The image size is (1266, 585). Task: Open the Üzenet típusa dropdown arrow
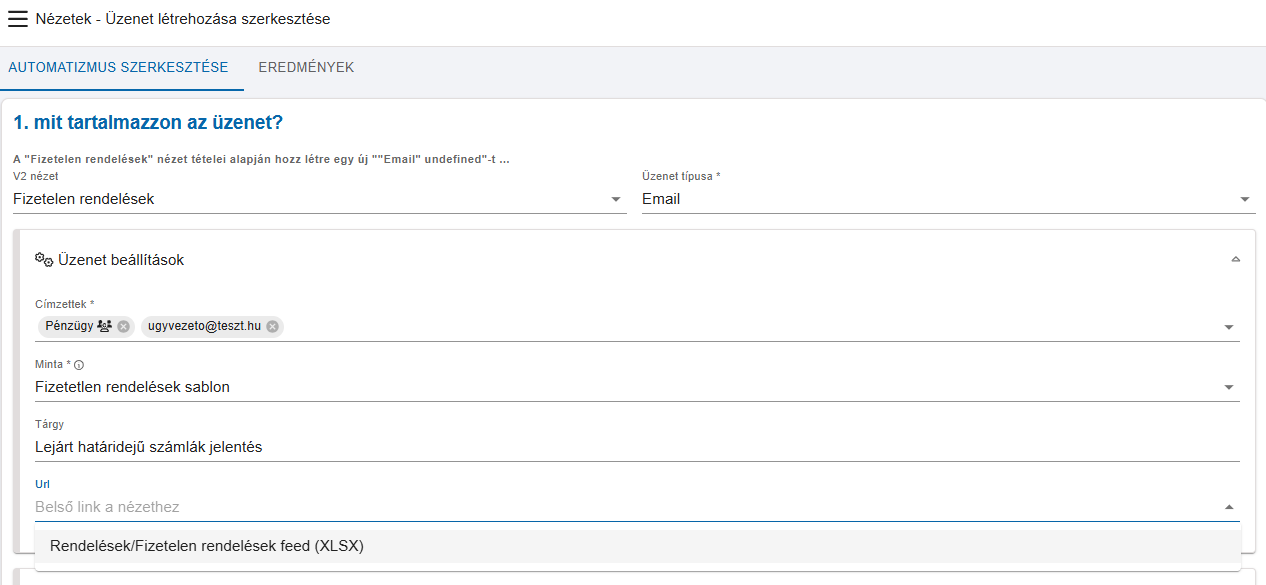[x=1245, y=199]
